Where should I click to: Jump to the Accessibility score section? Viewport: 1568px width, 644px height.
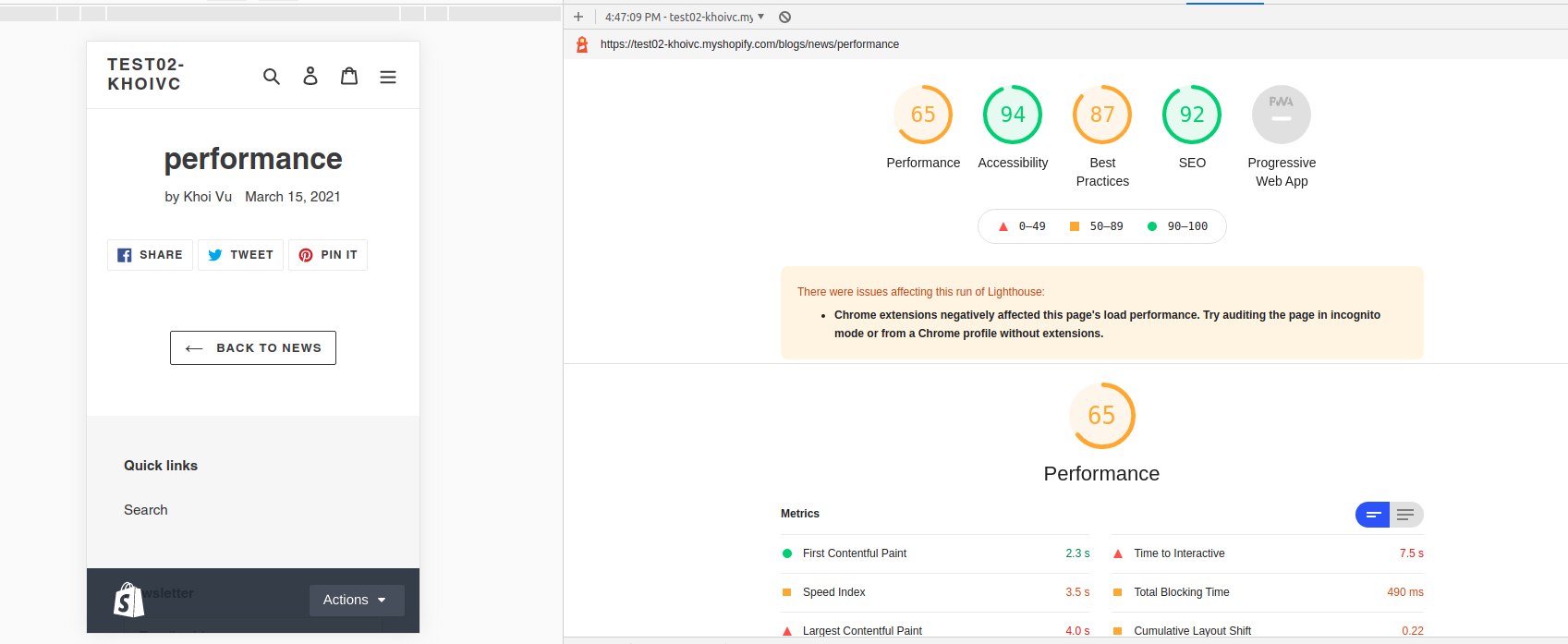1013,115
